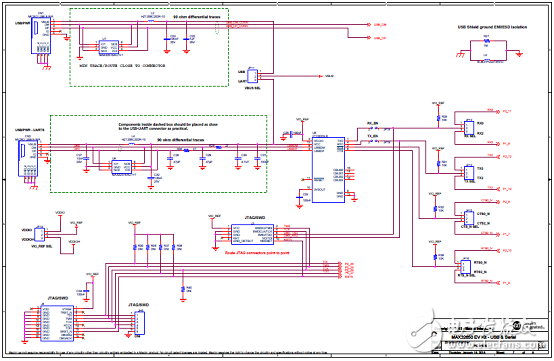The width and height of the screenshot is (554, 361).
Task: Click the red Route JTAG connectors note
Action: 258,253
